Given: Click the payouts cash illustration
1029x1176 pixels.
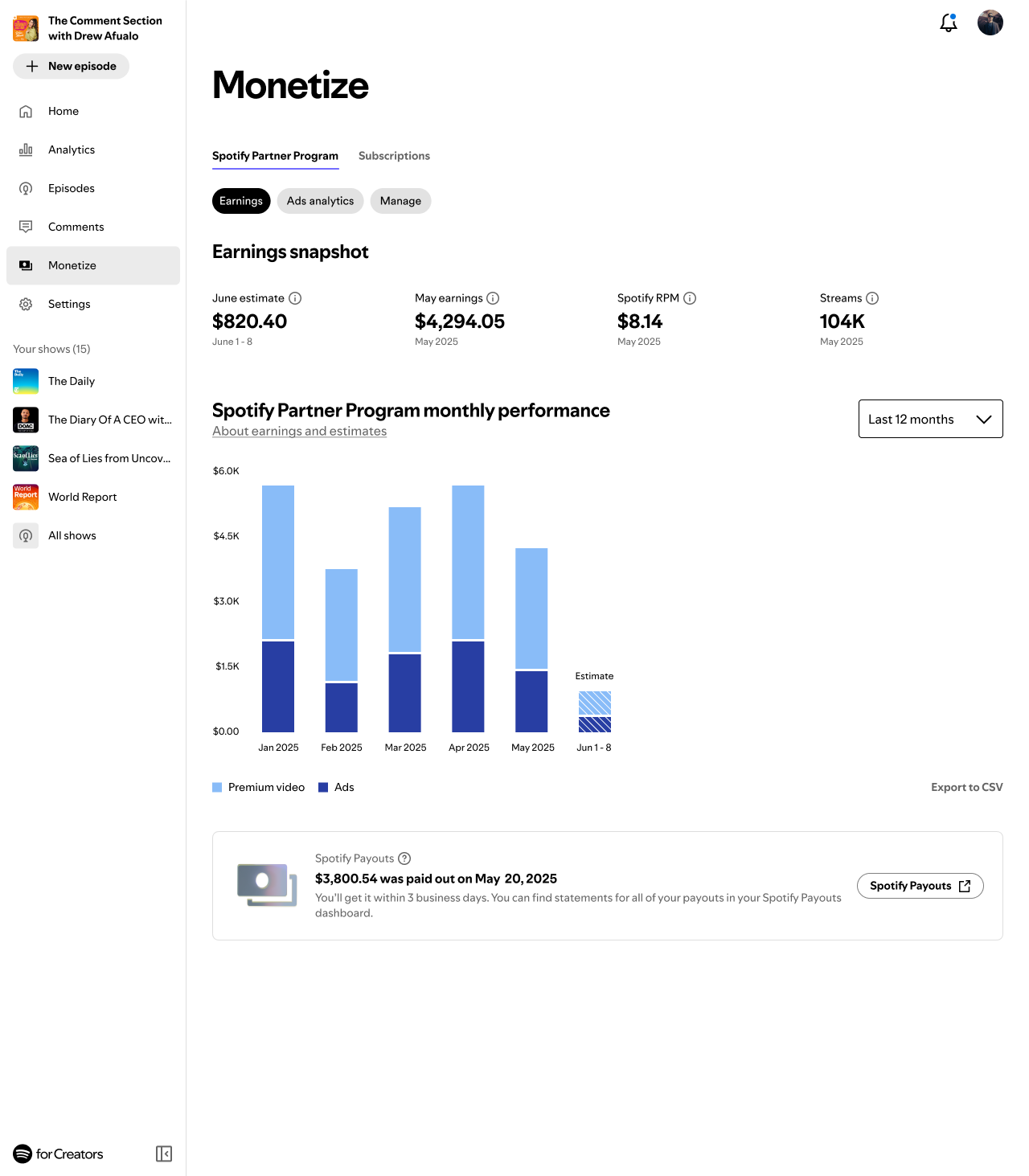Looking at the screenshot, I should tap(267, 885).
